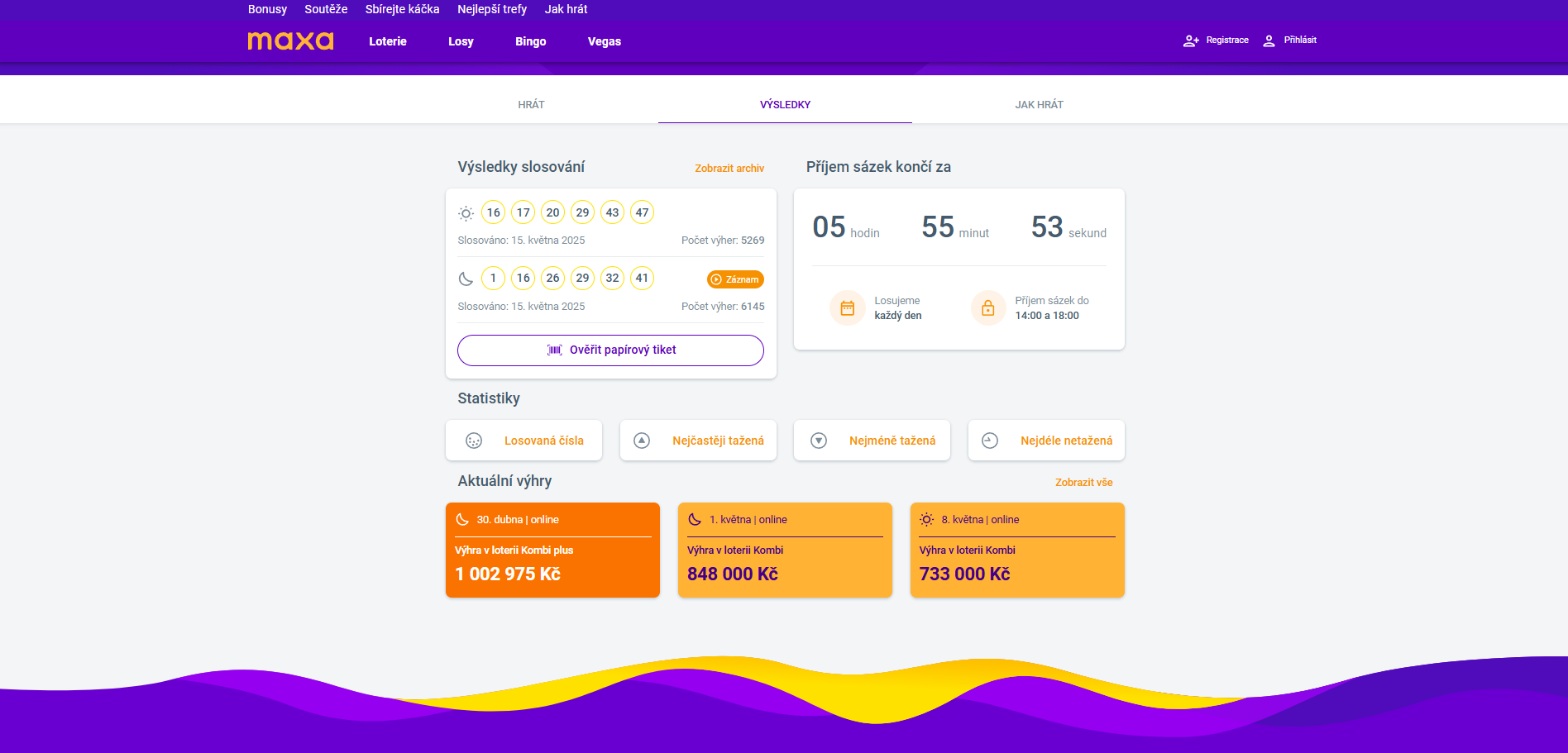Switch to the JAK HRÁT tab

point(1040,105)
